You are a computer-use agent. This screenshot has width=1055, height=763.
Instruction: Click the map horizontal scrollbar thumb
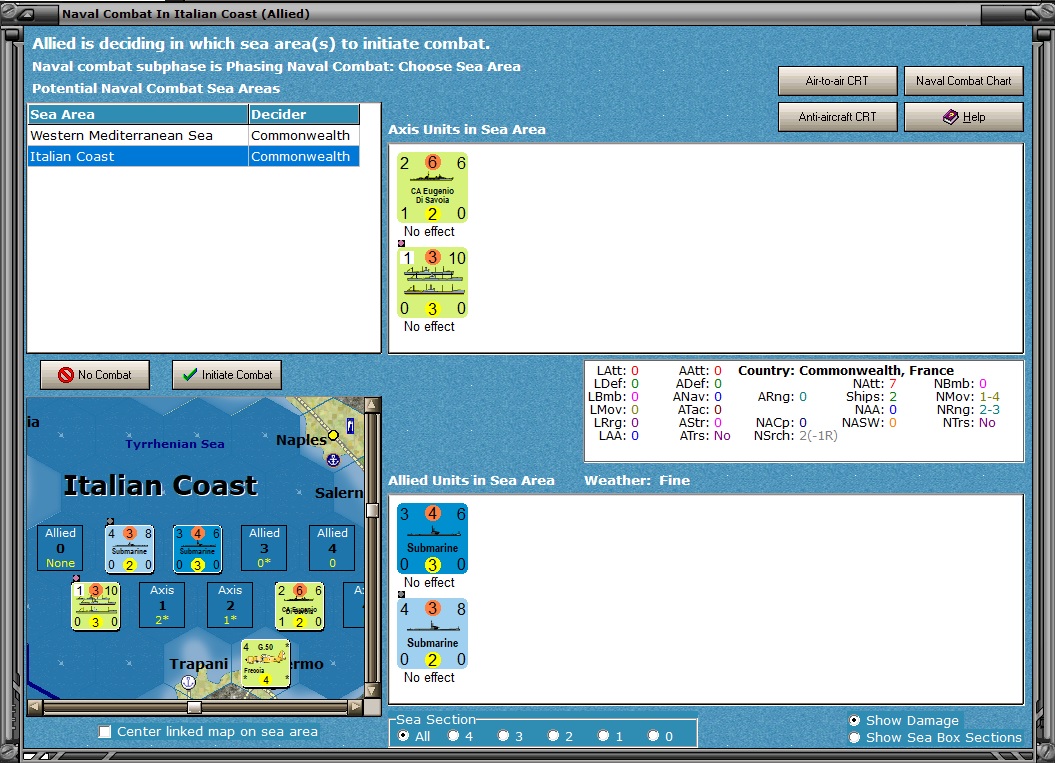click(x=194, y=706)
